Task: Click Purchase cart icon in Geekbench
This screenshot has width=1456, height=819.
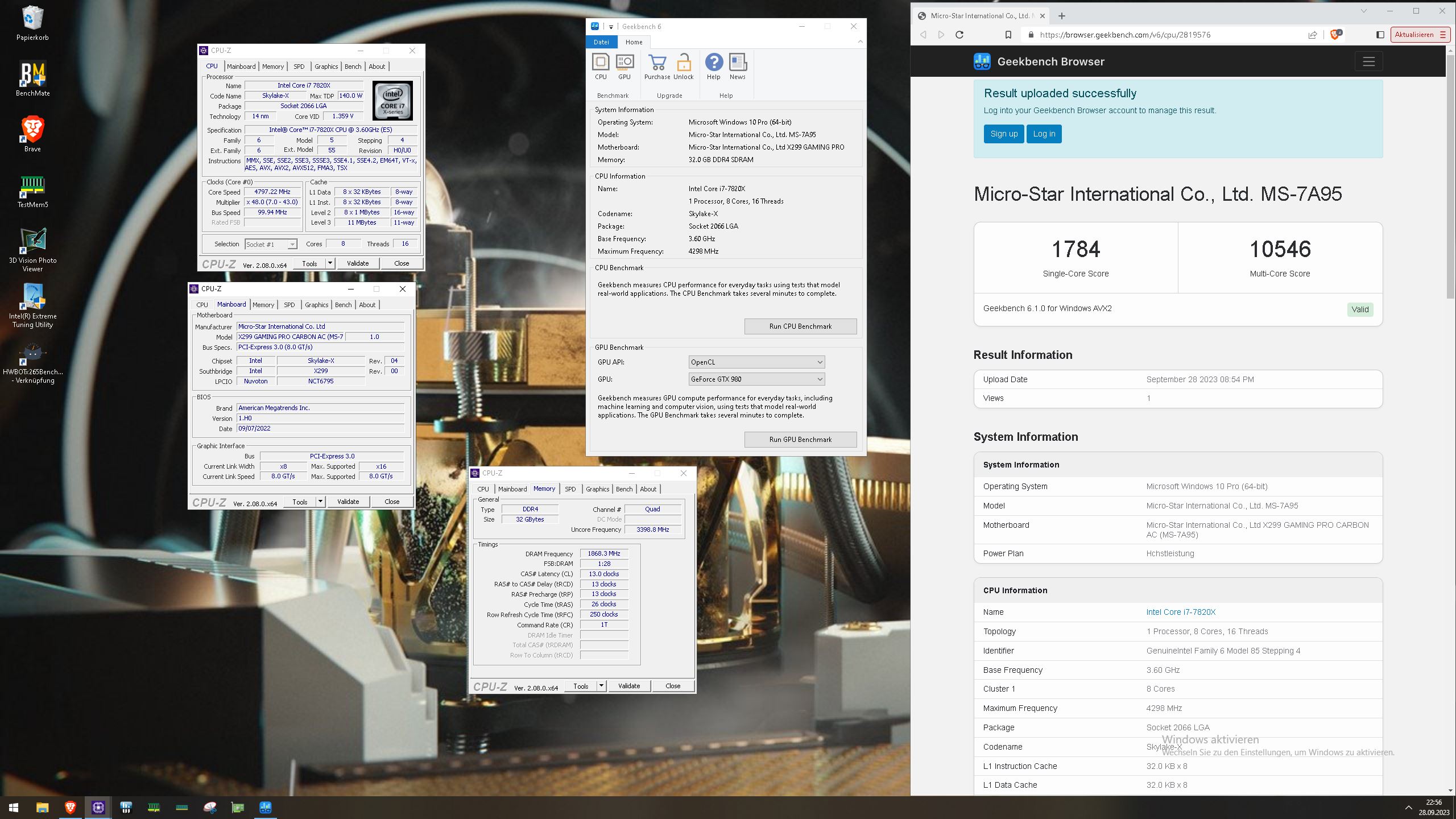Action: coord(657,67)
